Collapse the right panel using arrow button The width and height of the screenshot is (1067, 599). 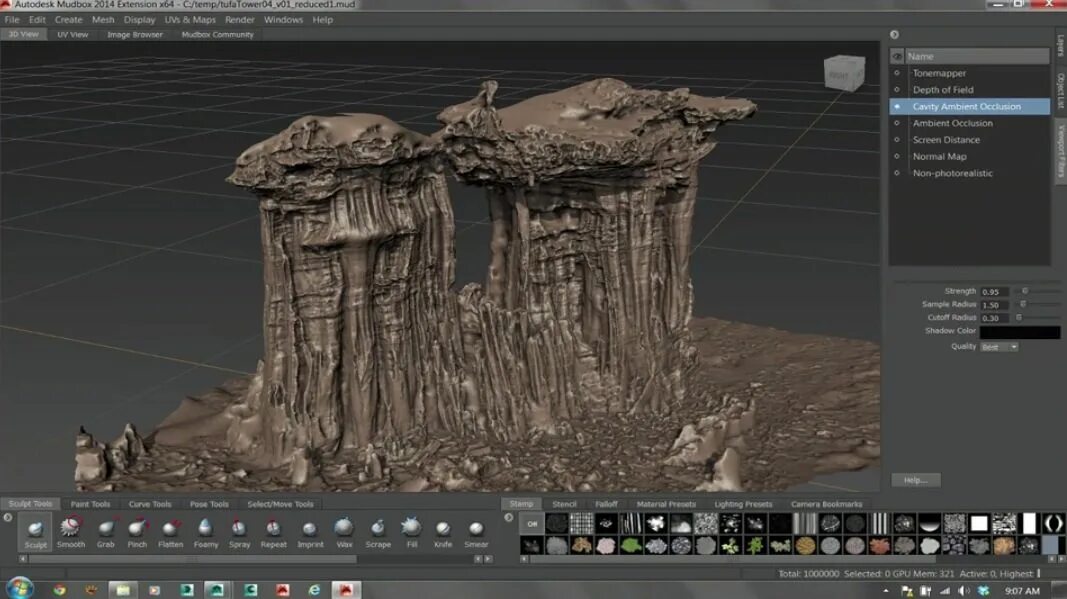[894, 35]
